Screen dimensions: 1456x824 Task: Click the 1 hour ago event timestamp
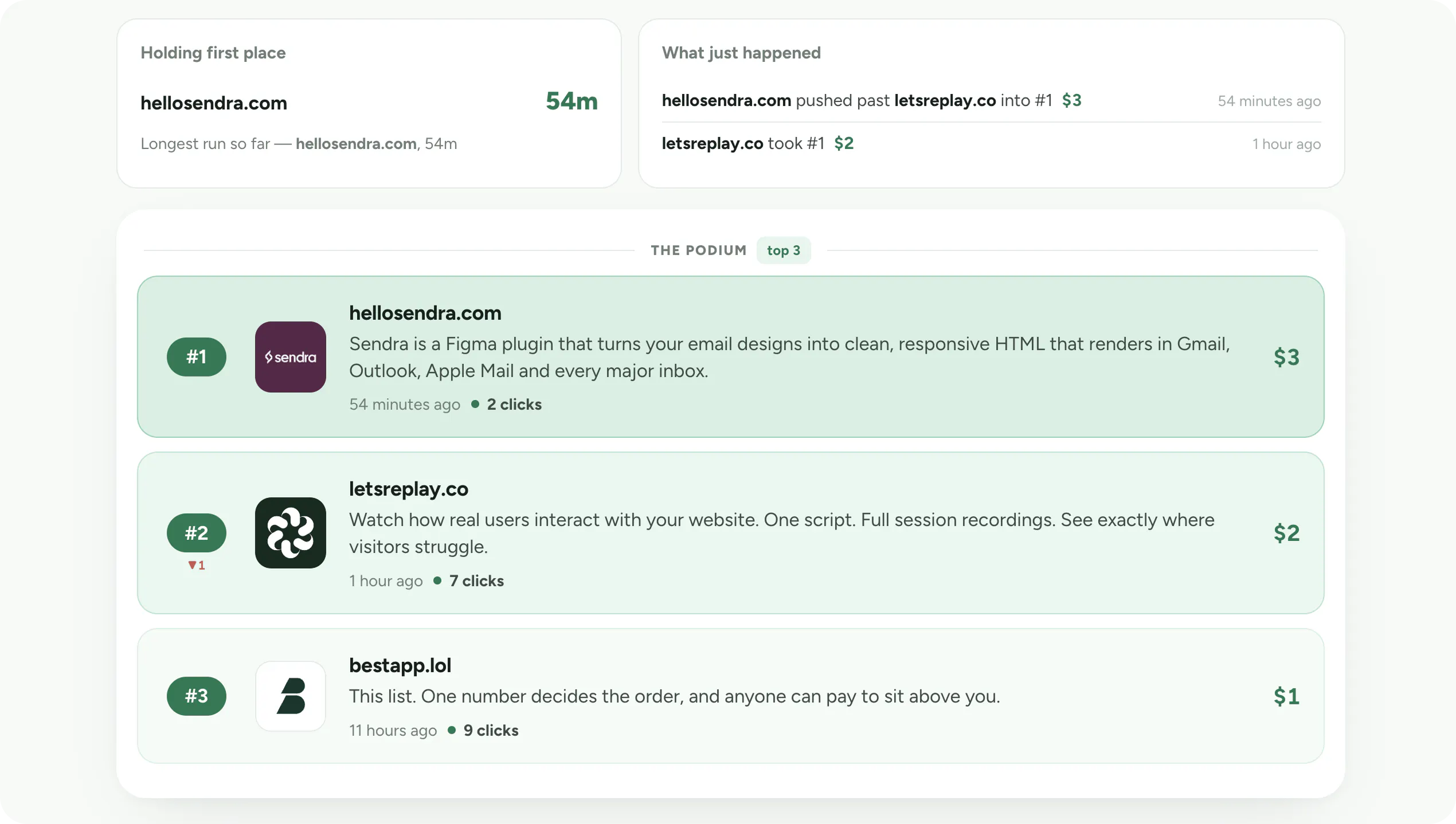[x=1286, y=144]
